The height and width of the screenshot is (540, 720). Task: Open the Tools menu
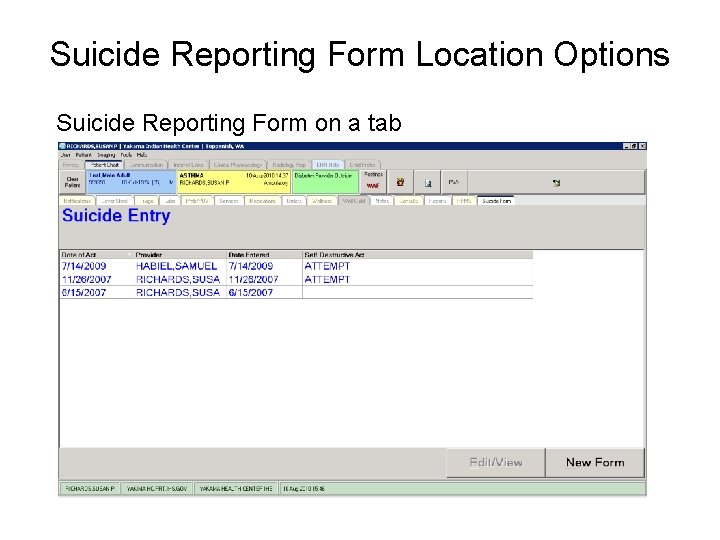tap(126, 155)
